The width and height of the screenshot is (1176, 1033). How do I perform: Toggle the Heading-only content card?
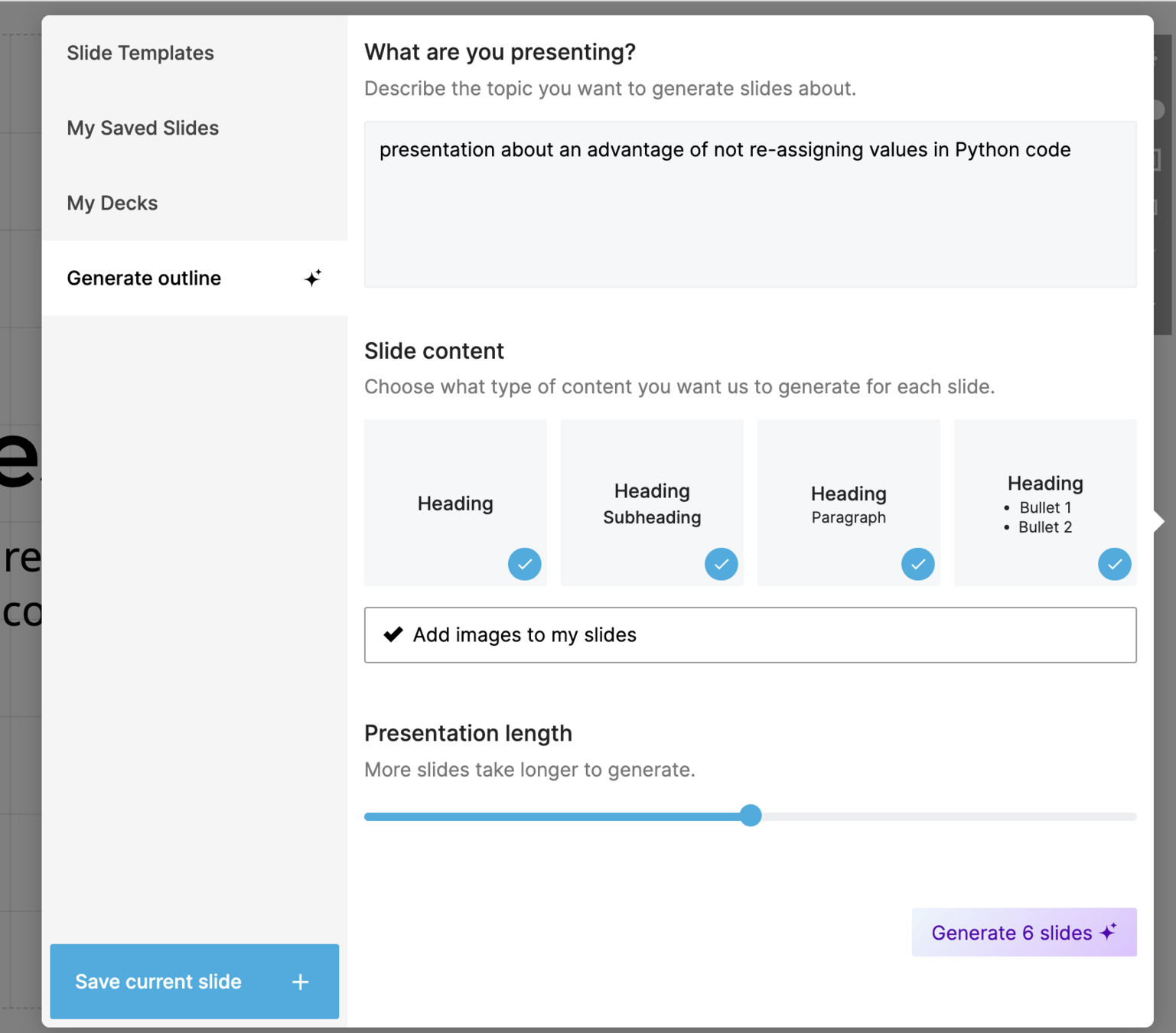455,503
